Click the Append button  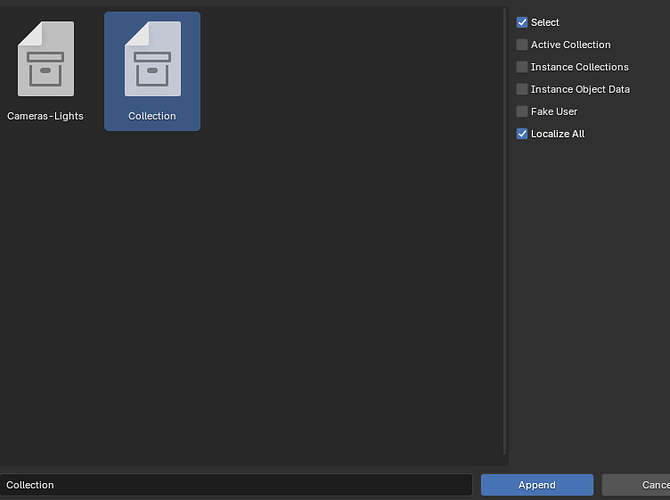(x=537, y=485)
